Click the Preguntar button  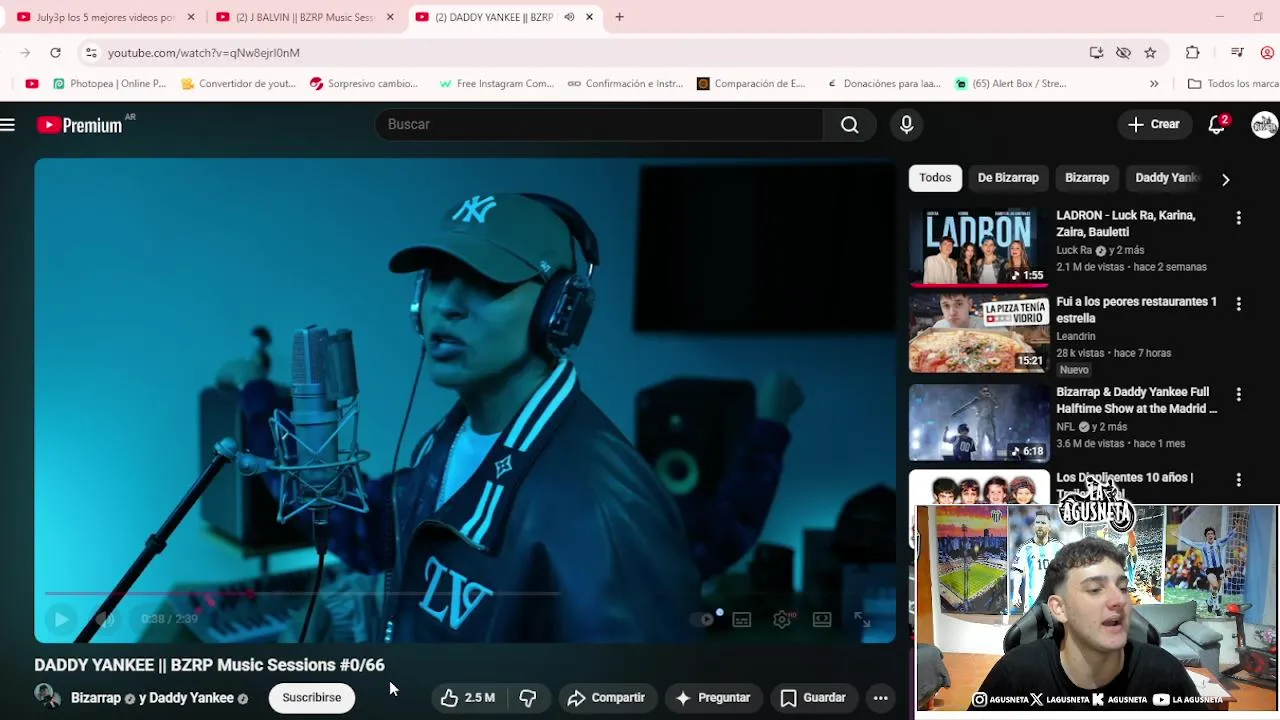713,698
